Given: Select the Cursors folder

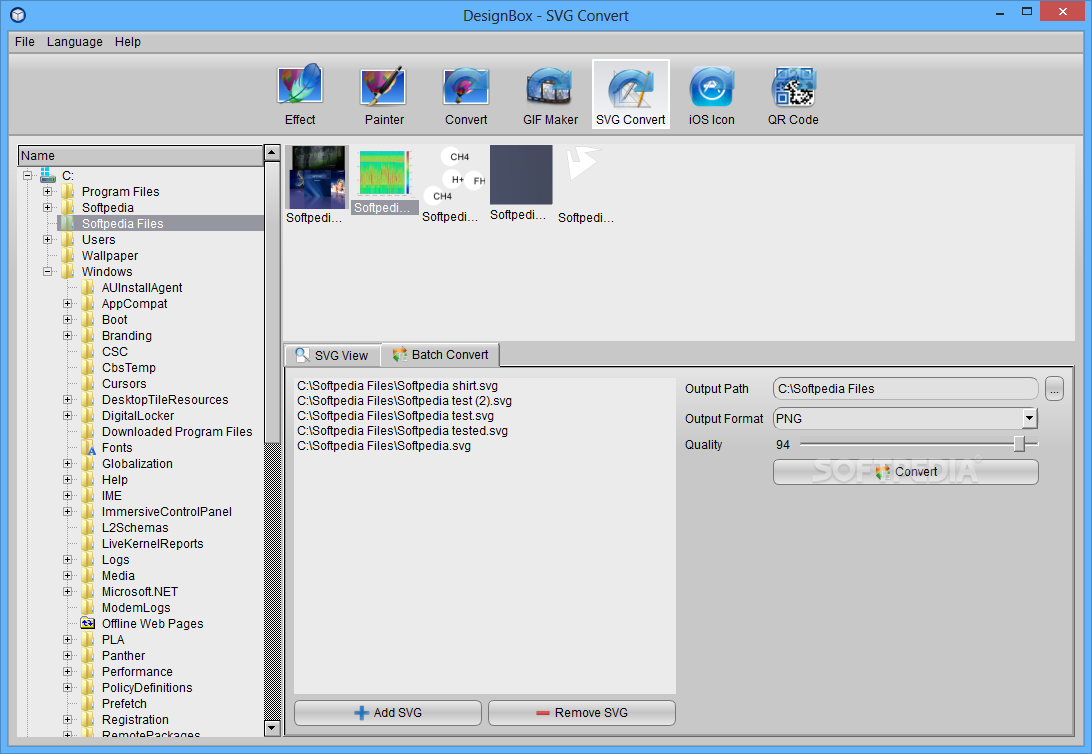Looking at the screenshot, I should pos(124,384).
